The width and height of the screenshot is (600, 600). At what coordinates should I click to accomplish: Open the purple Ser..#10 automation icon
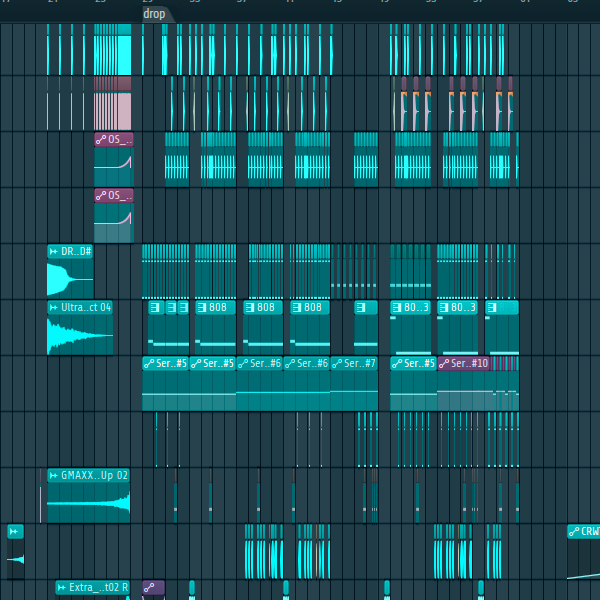click(444, 364)
